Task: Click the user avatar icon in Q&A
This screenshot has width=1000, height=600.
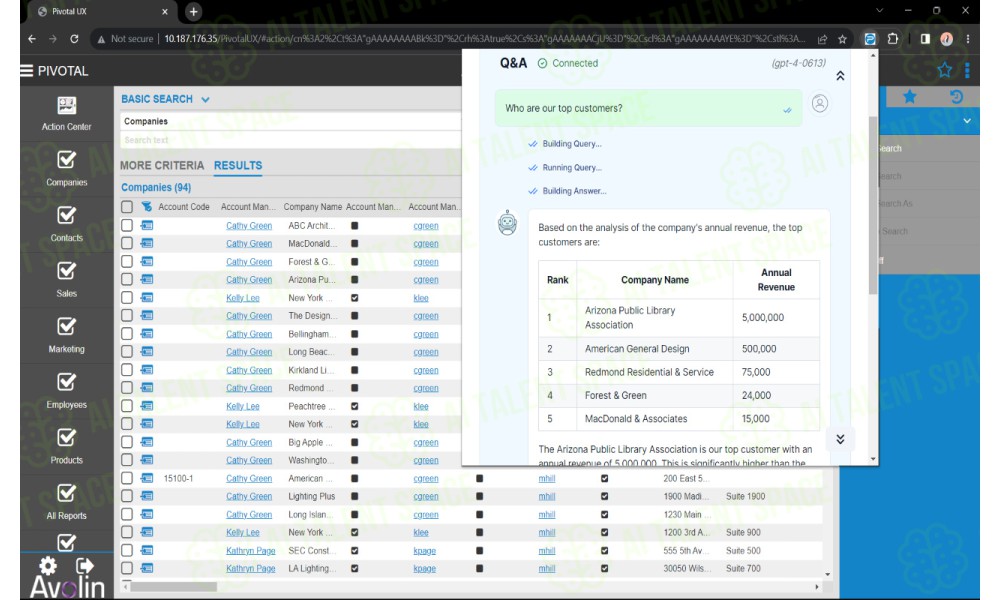Action: pos(820,103)
